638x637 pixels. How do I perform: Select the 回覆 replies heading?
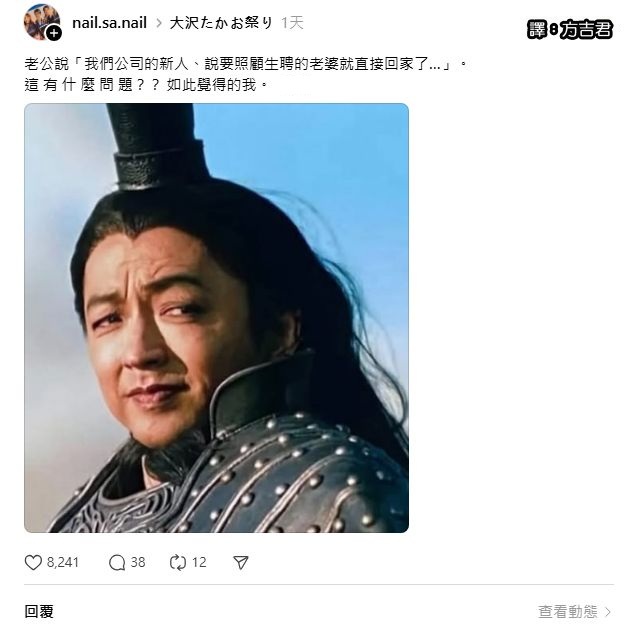point(39,611)
